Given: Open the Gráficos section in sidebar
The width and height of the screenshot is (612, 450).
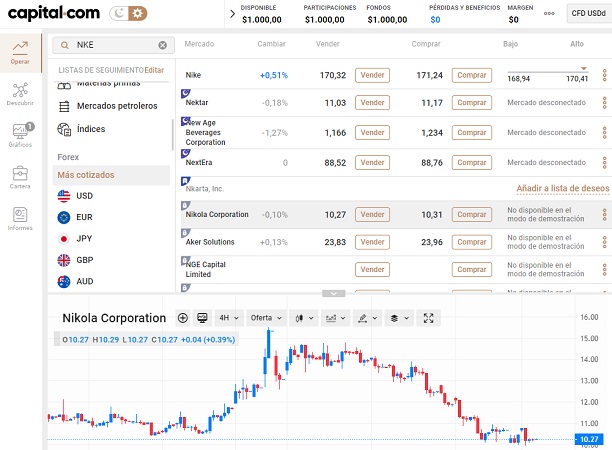Looking at the screenshot, I should pos(20,136).
